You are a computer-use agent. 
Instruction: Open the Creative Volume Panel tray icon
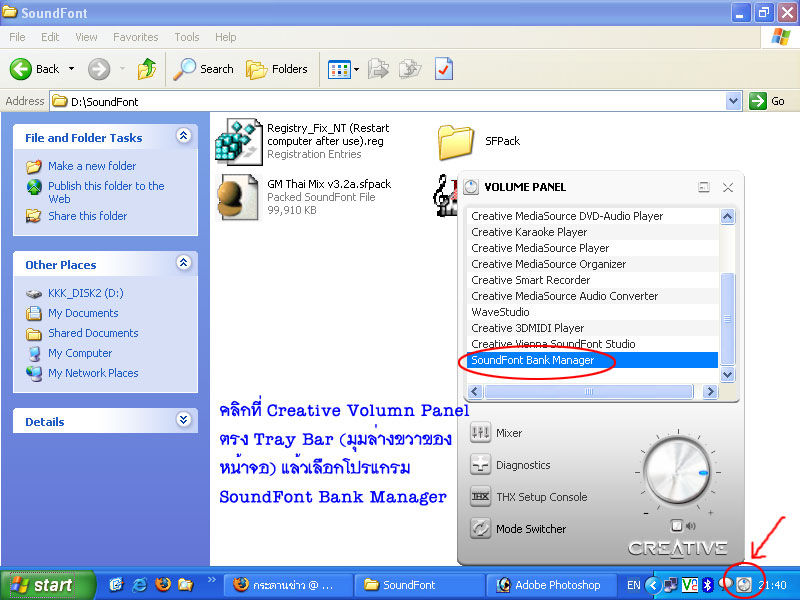(744, 585)
